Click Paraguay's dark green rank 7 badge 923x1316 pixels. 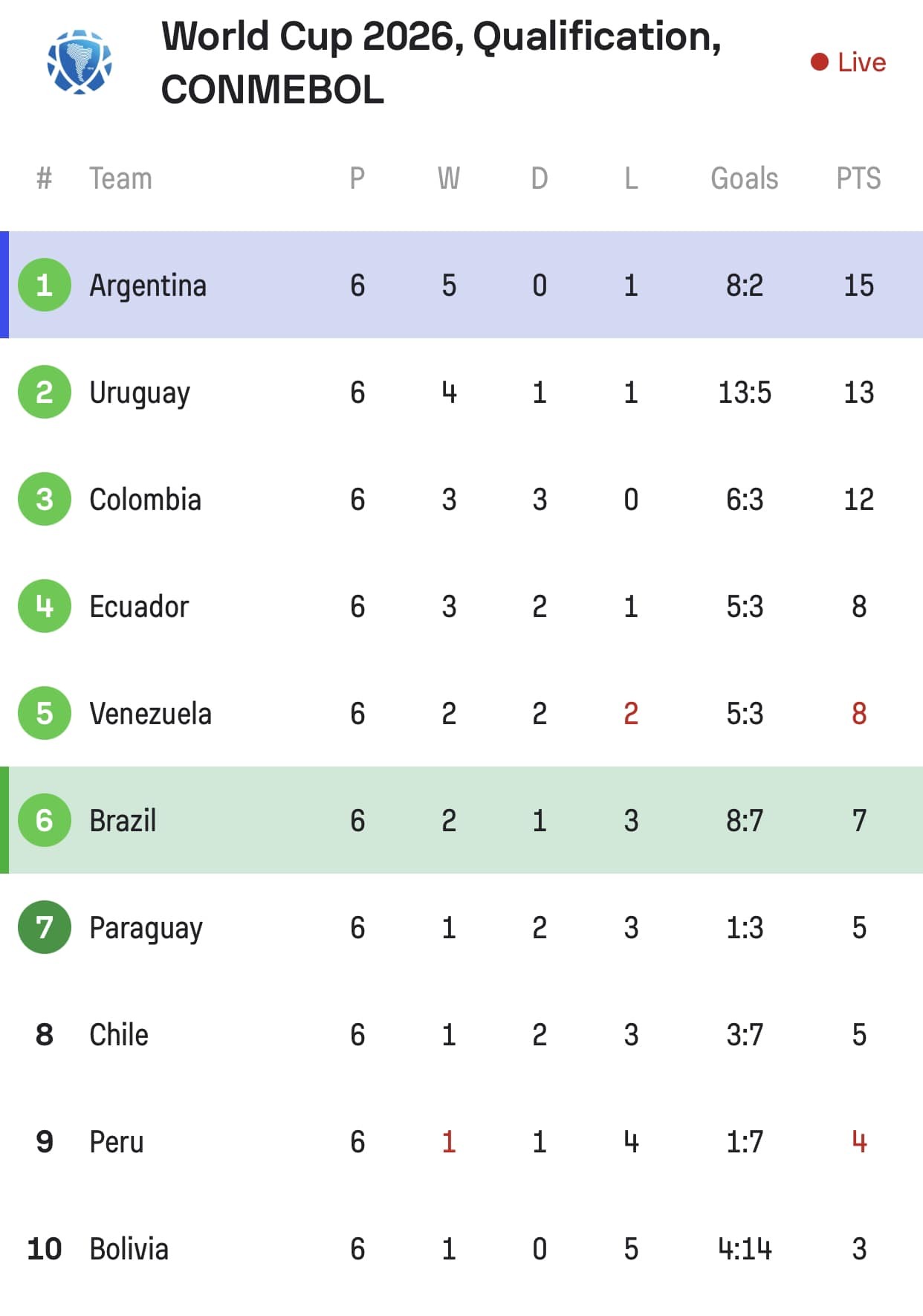coord(45,927)
